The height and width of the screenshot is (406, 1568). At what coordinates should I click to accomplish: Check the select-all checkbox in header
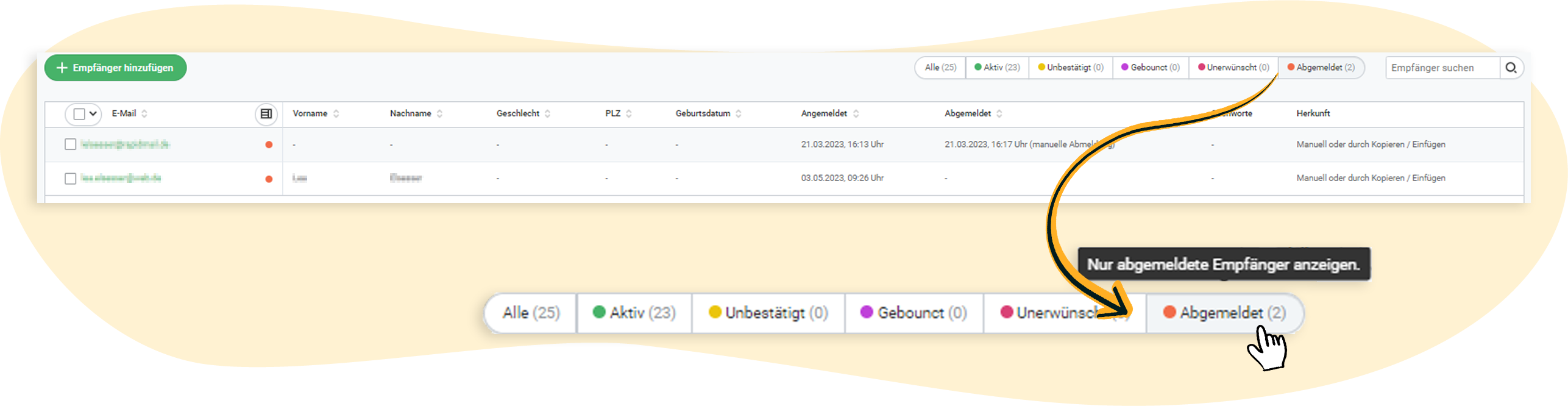(x=79, y=114)
